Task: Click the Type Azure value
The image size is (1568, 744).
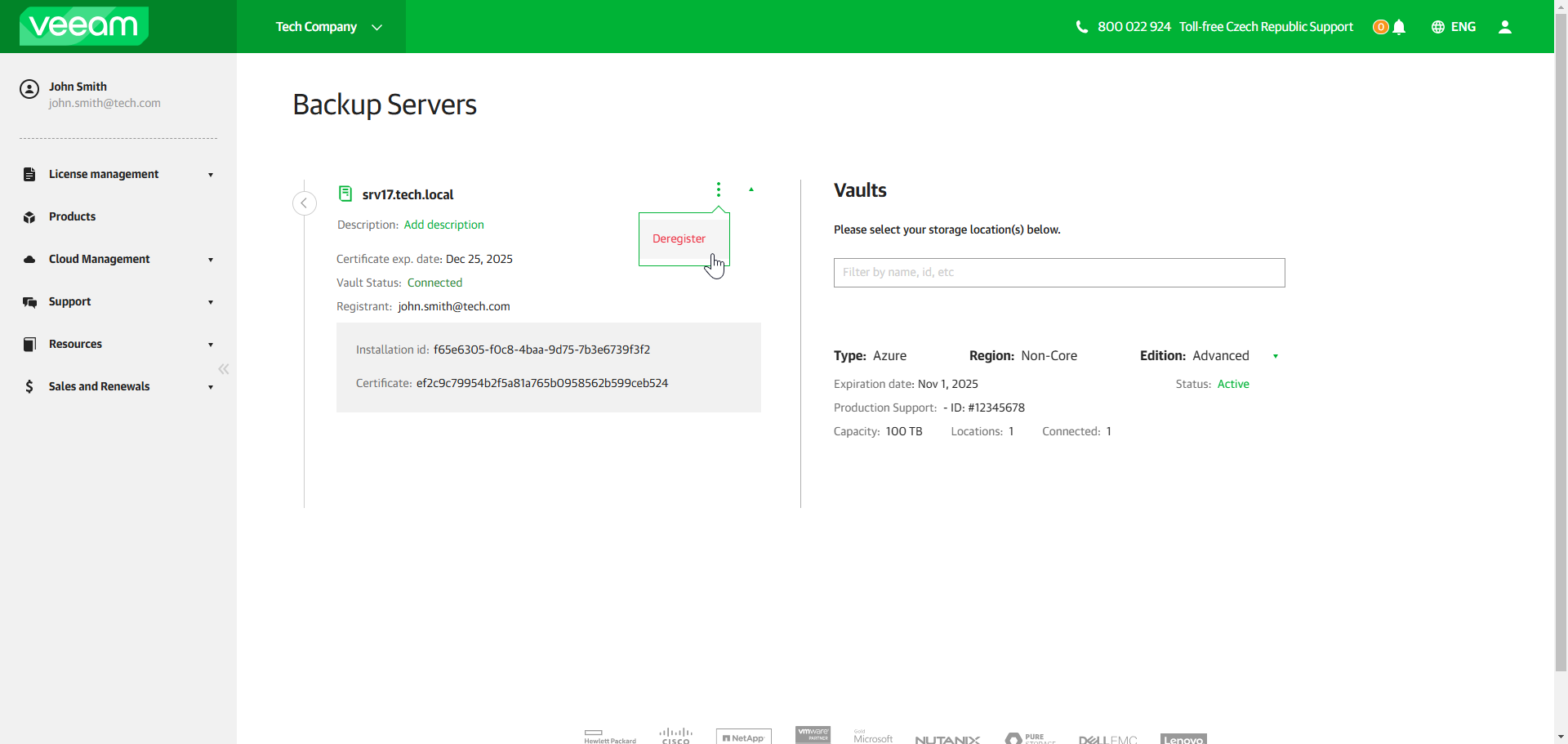Action: [x=889, y=356]
